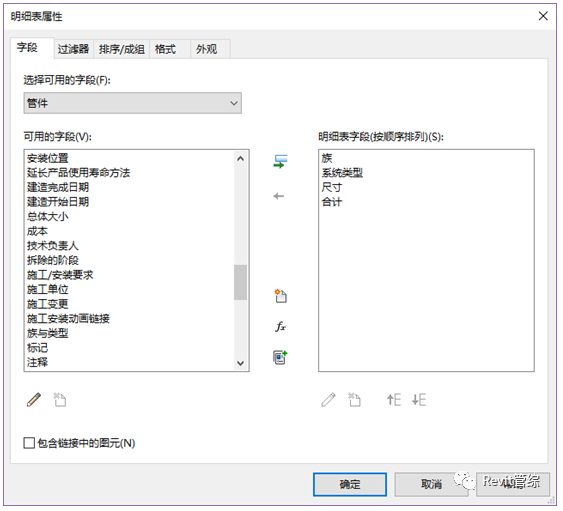The height and width of the screenshot is (511, 563).
Task: Switch to the 字段 tab
Action: 32,48
